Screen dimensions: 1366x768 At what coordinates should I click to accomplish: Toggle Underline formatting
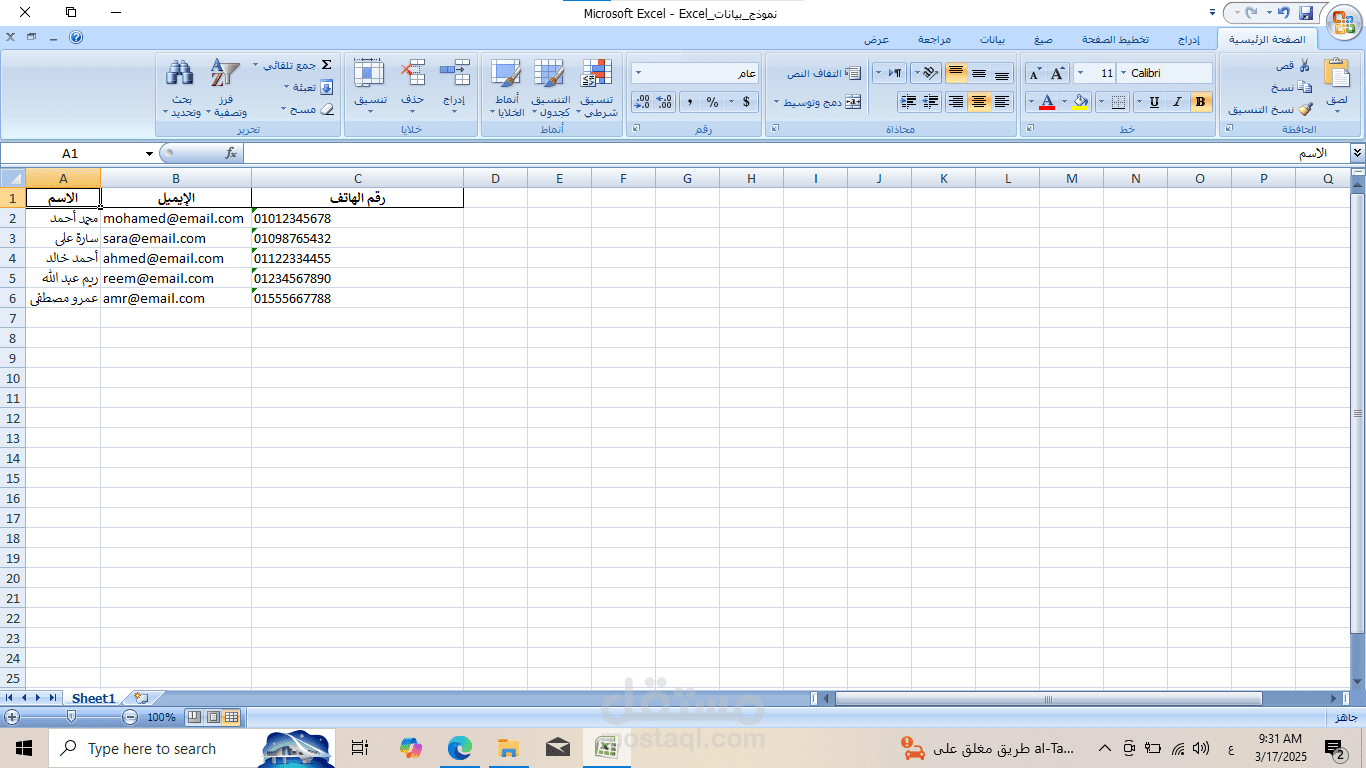1155,102
